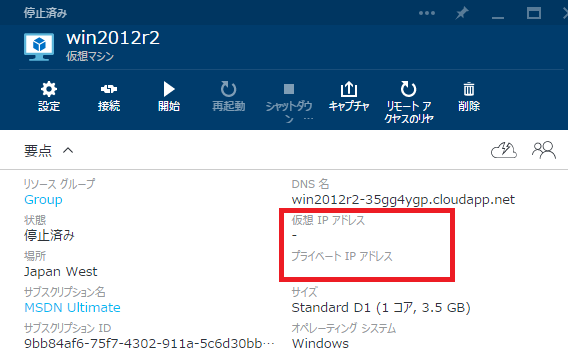Click the シャットダウン stop icon
The width and height of the screenshot is (568, 362).
click(x=289, y=89)
